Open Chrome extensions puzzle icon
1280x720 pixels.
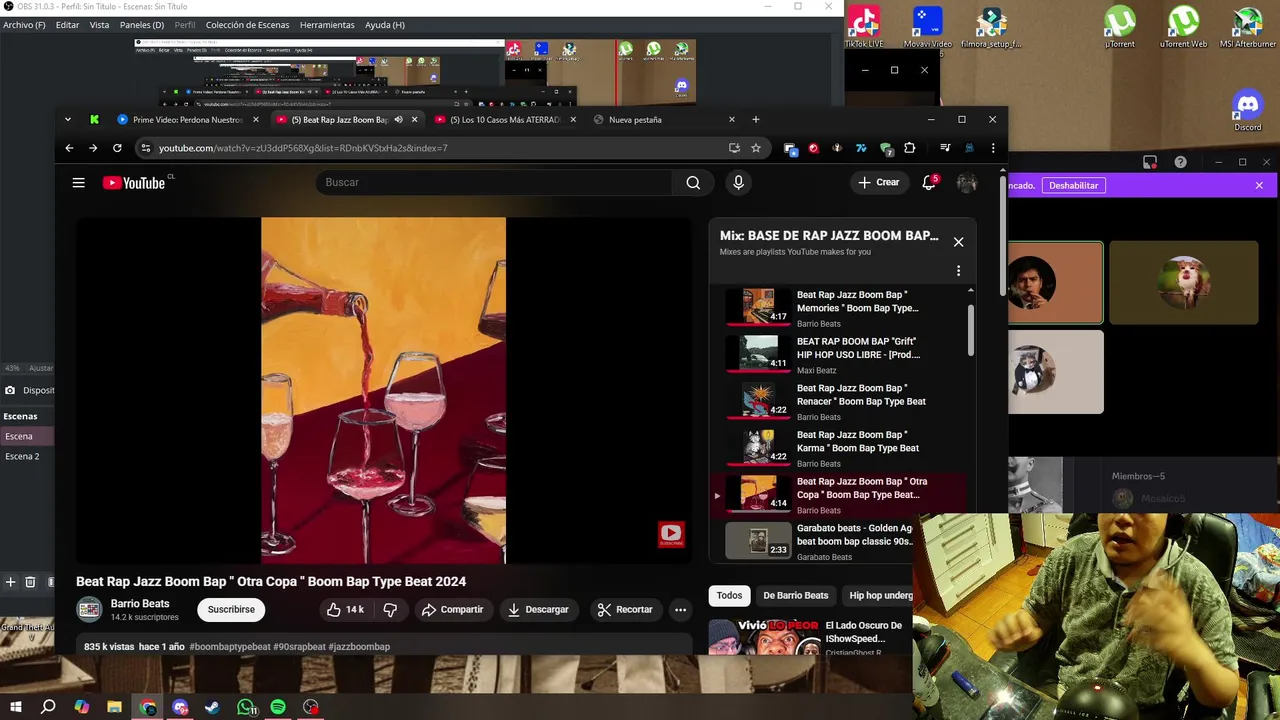(x=909, y=148)
